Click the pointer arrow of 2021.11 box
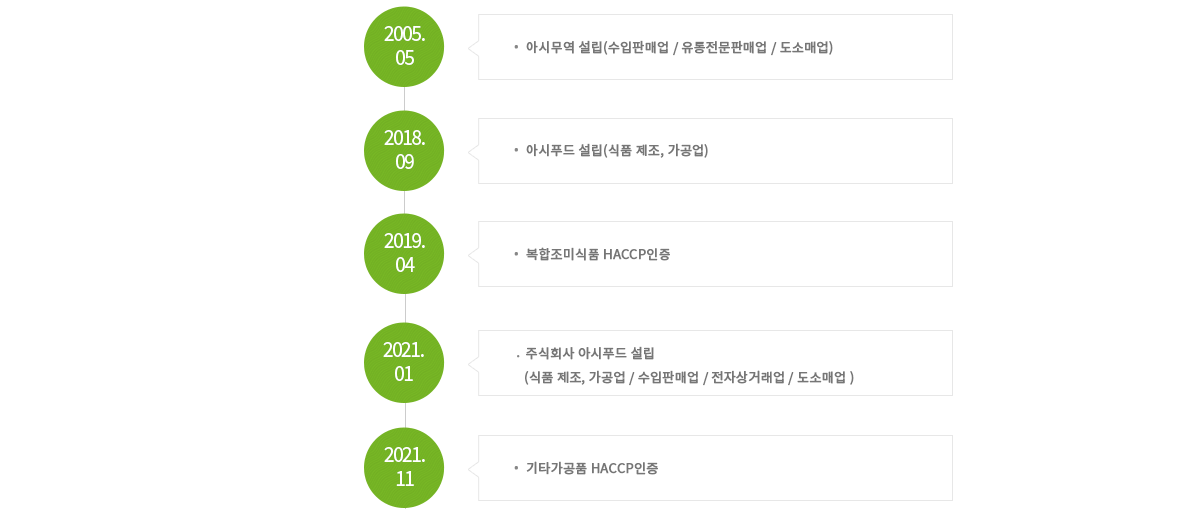 point(473,468)
